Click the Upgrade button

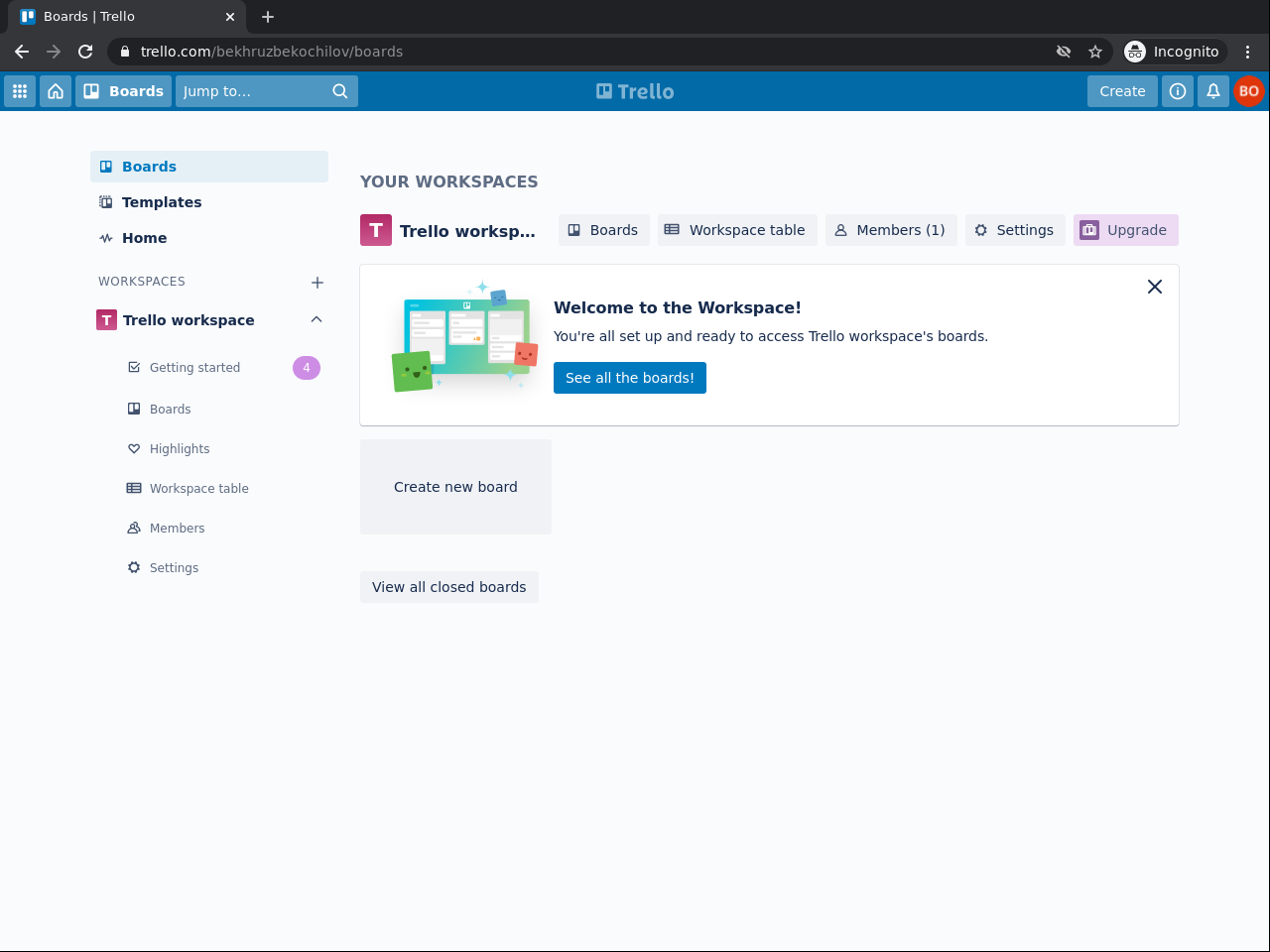(x=1126, y=230)
